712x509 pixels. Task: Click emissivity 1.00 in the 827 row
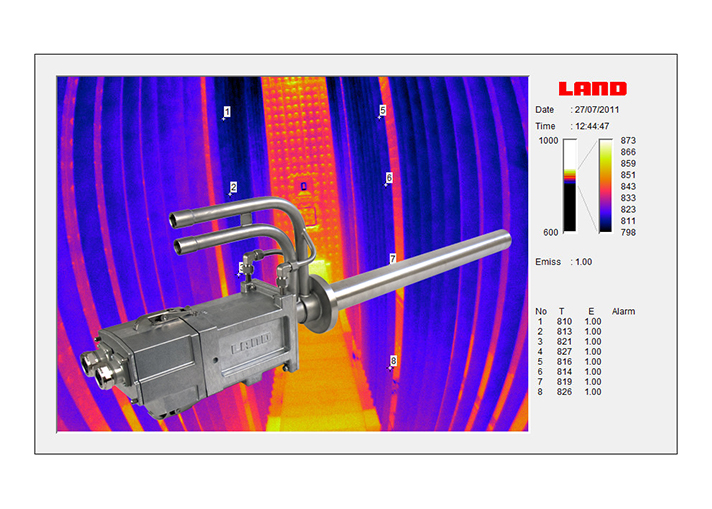tap(593, 351)
